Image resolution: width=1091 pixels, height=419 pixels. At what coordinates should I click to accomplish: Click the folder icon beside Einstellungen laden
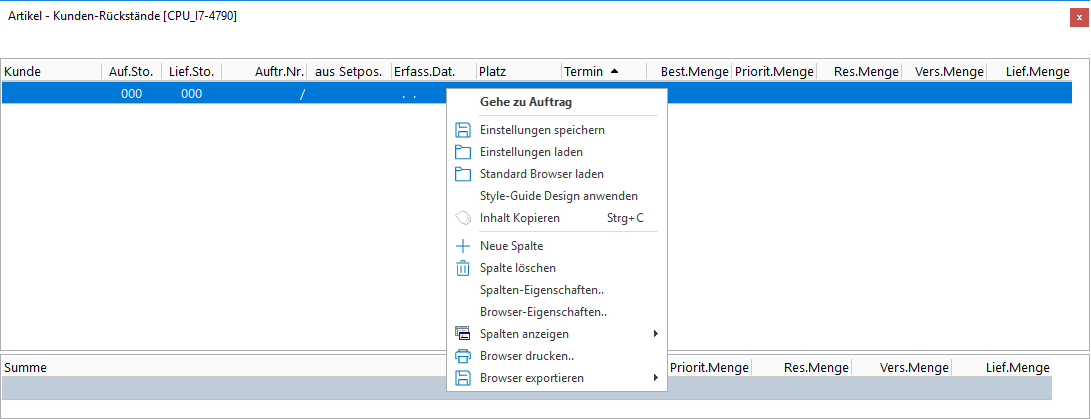(x=462, y=152)
